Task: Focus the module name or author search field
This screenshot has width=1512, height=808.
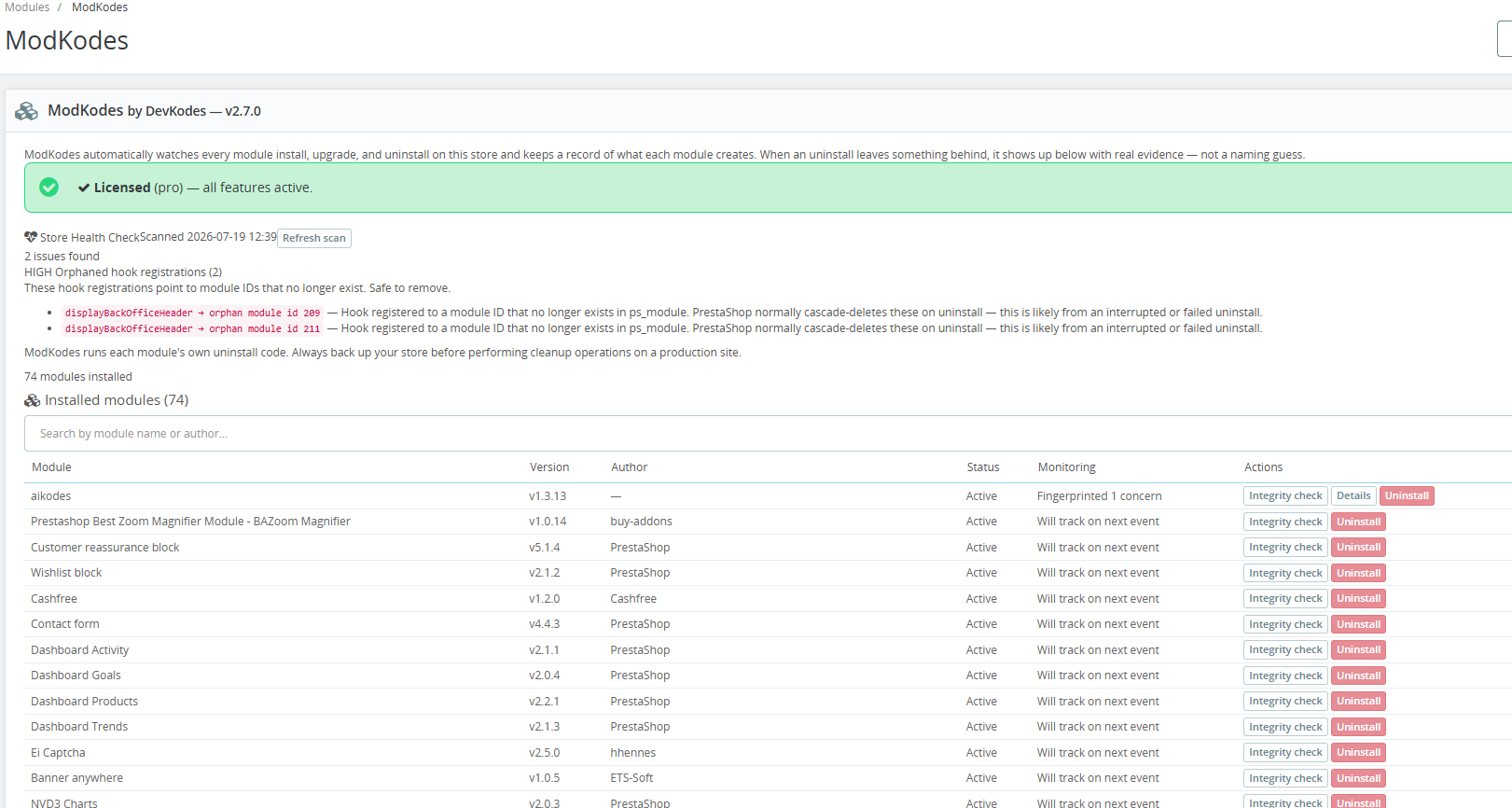Action: pyautogui.click(x=768, y=434)
